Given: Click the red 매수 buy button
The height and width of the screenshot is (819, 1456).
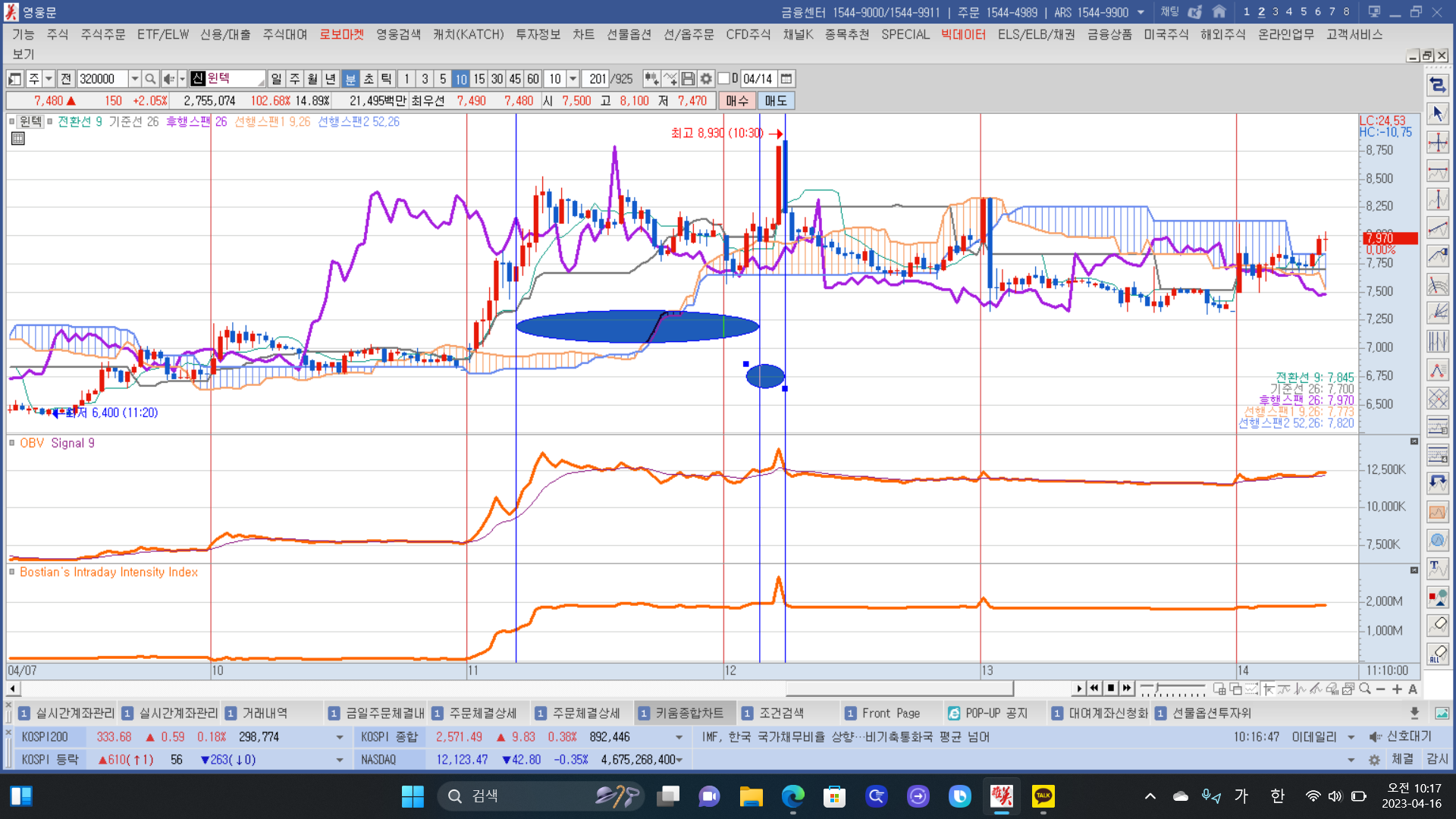Looking at the screenshot, I should [736, 101].
